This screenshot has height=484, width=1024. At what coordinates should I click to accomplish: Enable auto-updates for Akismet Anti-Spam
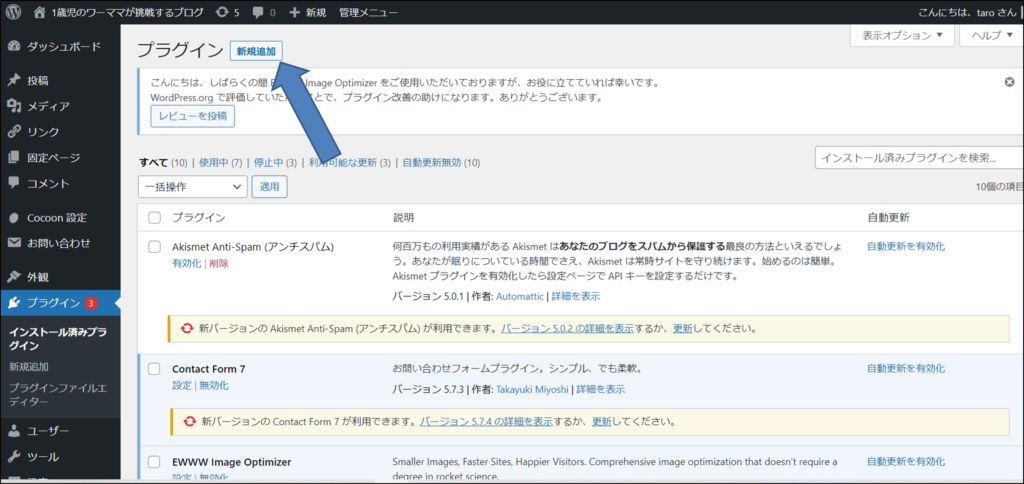coord(906,246)
